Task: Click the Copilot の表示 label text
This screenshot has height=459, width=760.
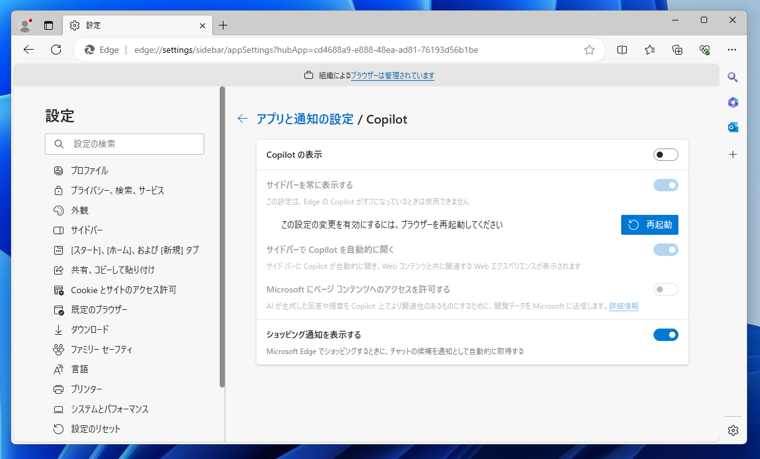Action: (294, 155)
